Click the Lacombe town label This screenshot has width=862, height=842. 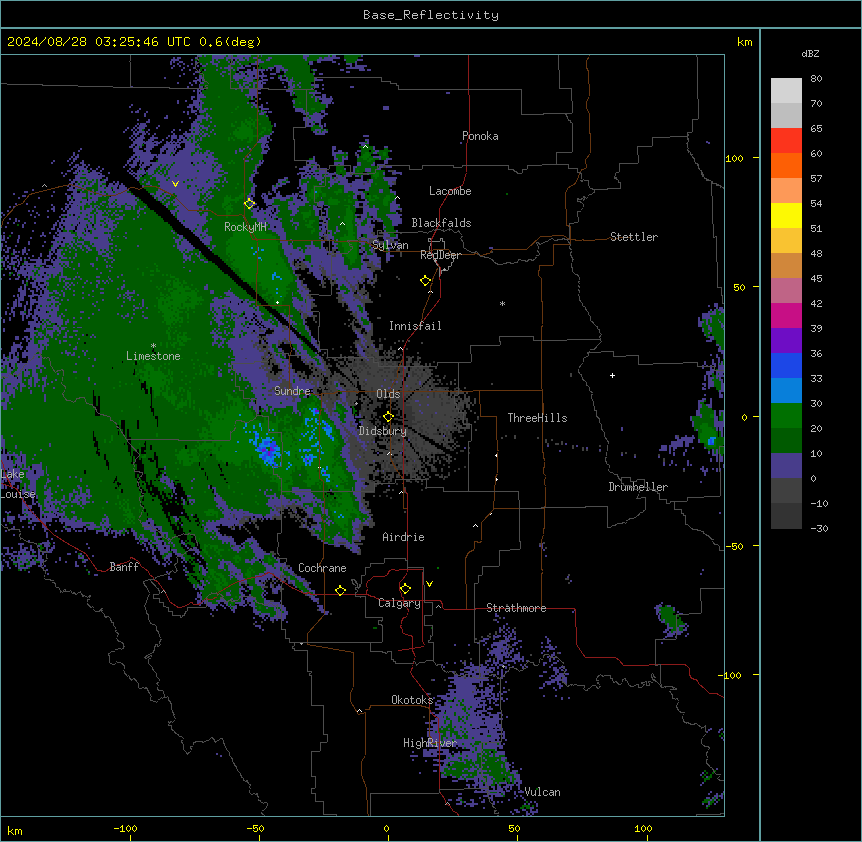coord(450,191)
